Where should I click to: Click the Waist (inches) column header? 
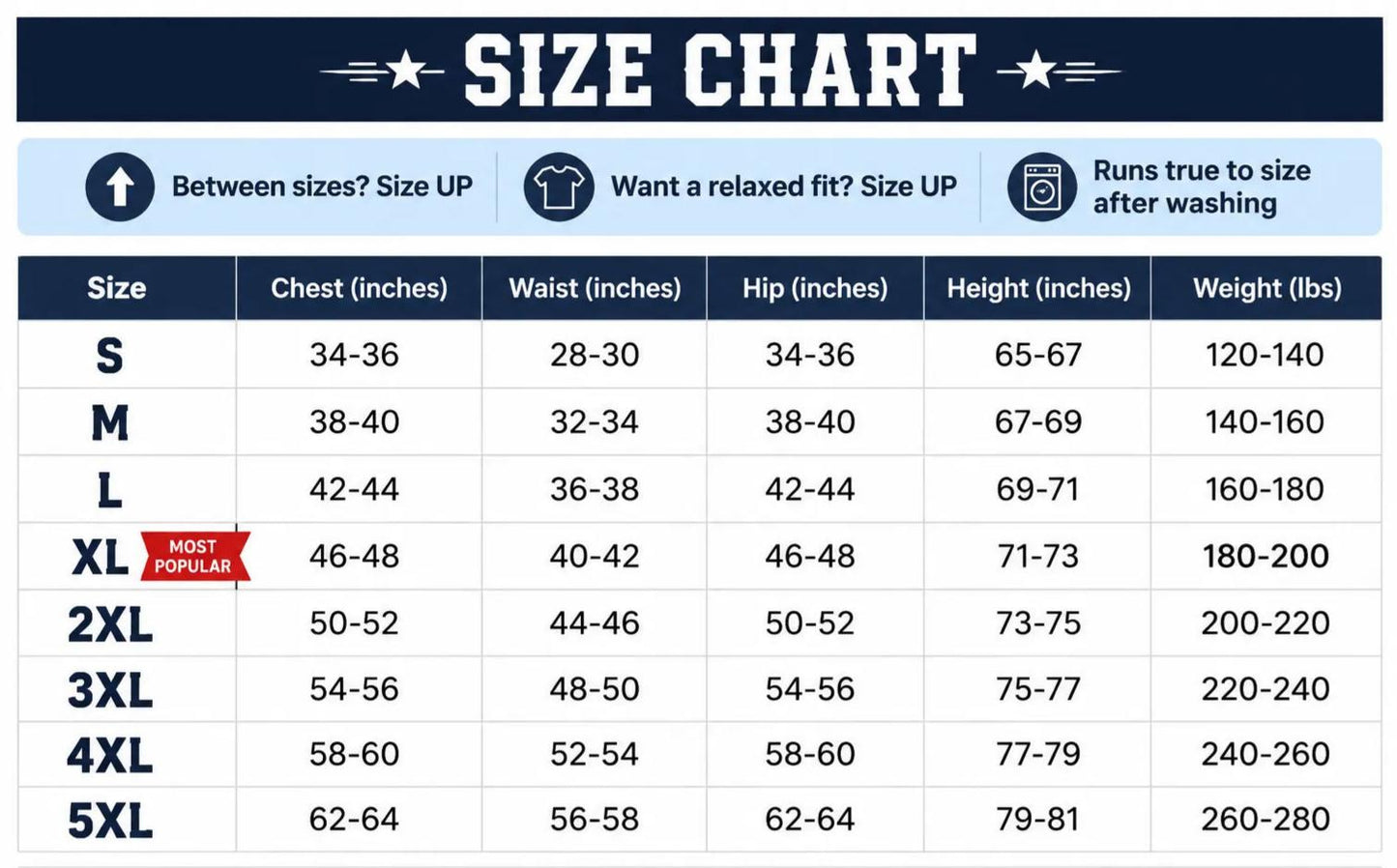(595, 288)
